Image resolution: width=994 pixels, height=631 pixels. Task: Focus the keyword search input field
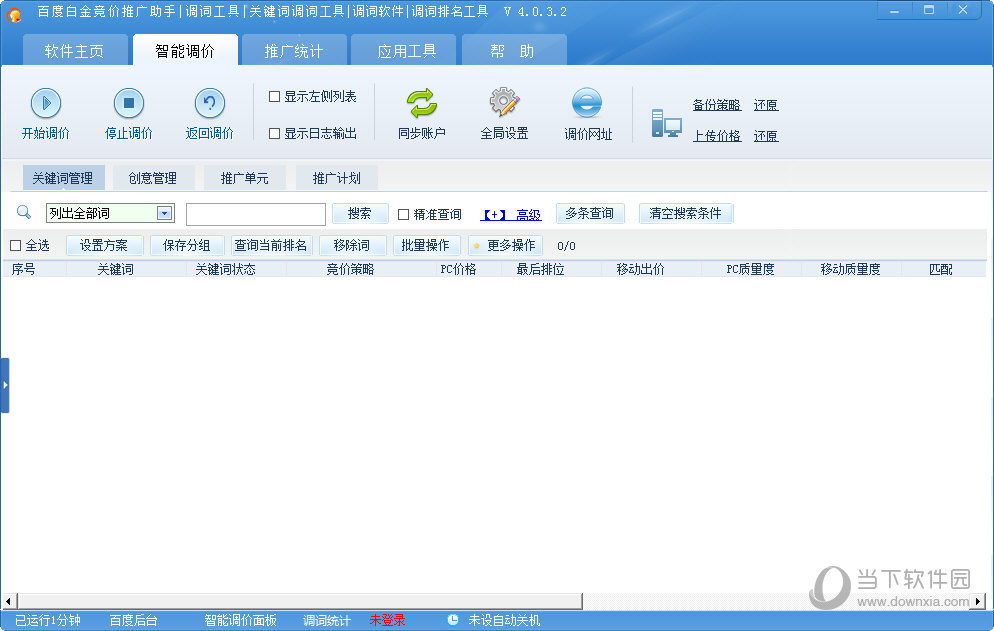pyautogui.click(x=255, y=214)
